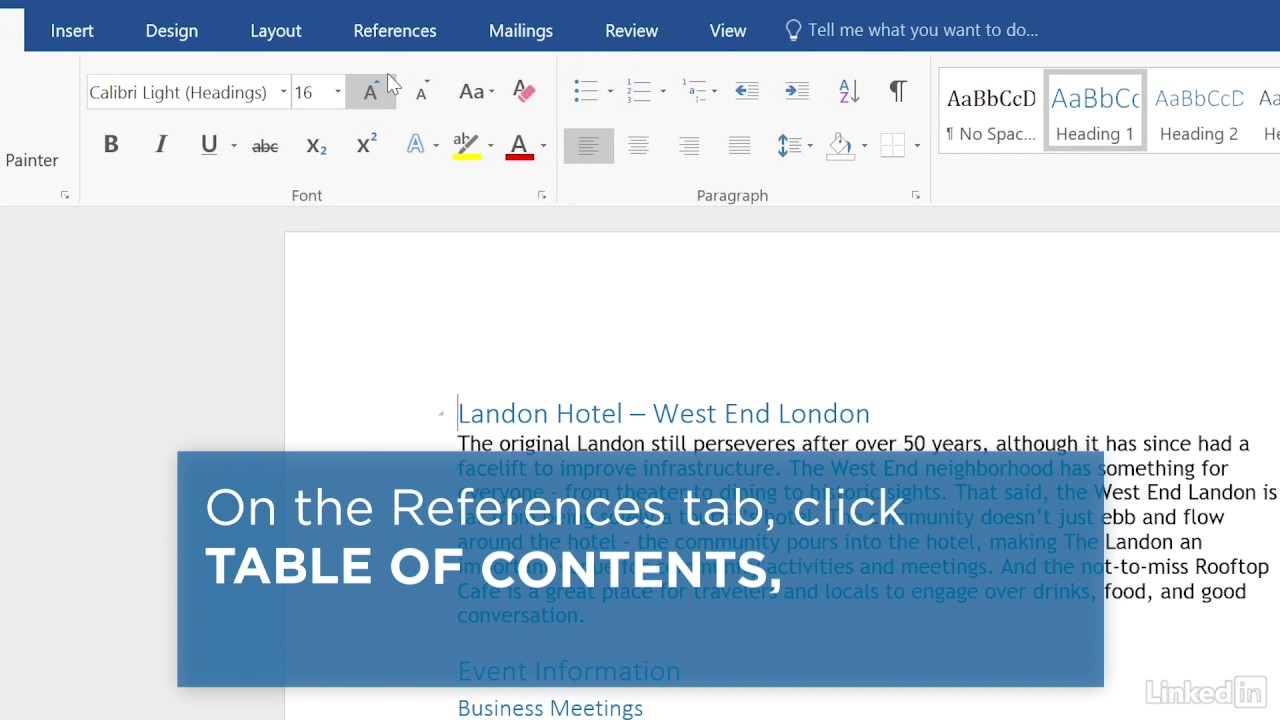Toggle Italic formatting
The height and width of the screenshot is (720, 1280).
(x=160, y=145)
